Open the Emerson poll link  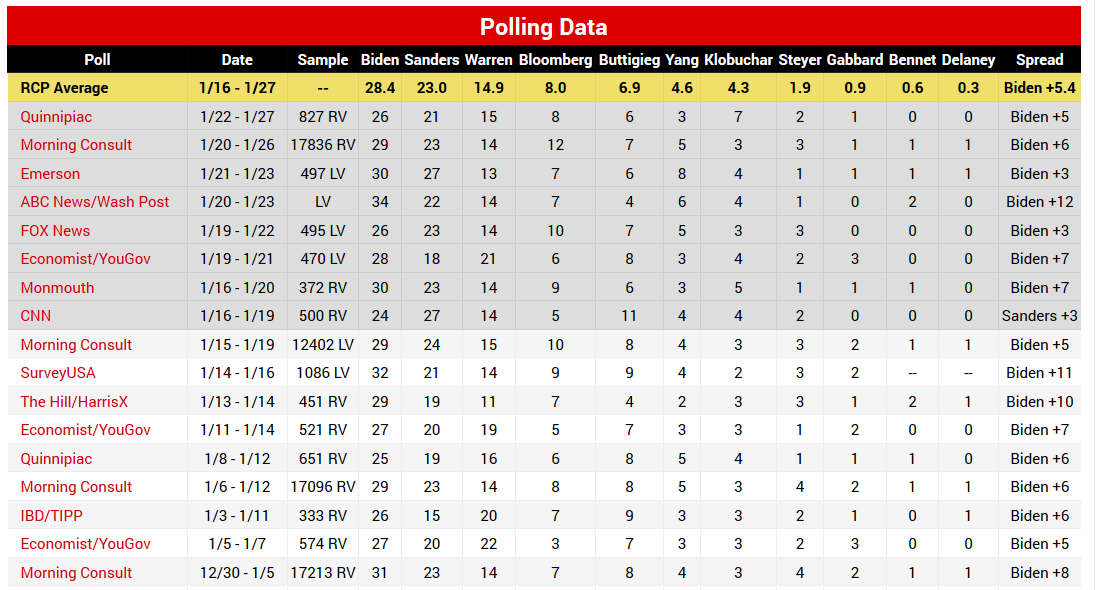(x=50, y=173)
